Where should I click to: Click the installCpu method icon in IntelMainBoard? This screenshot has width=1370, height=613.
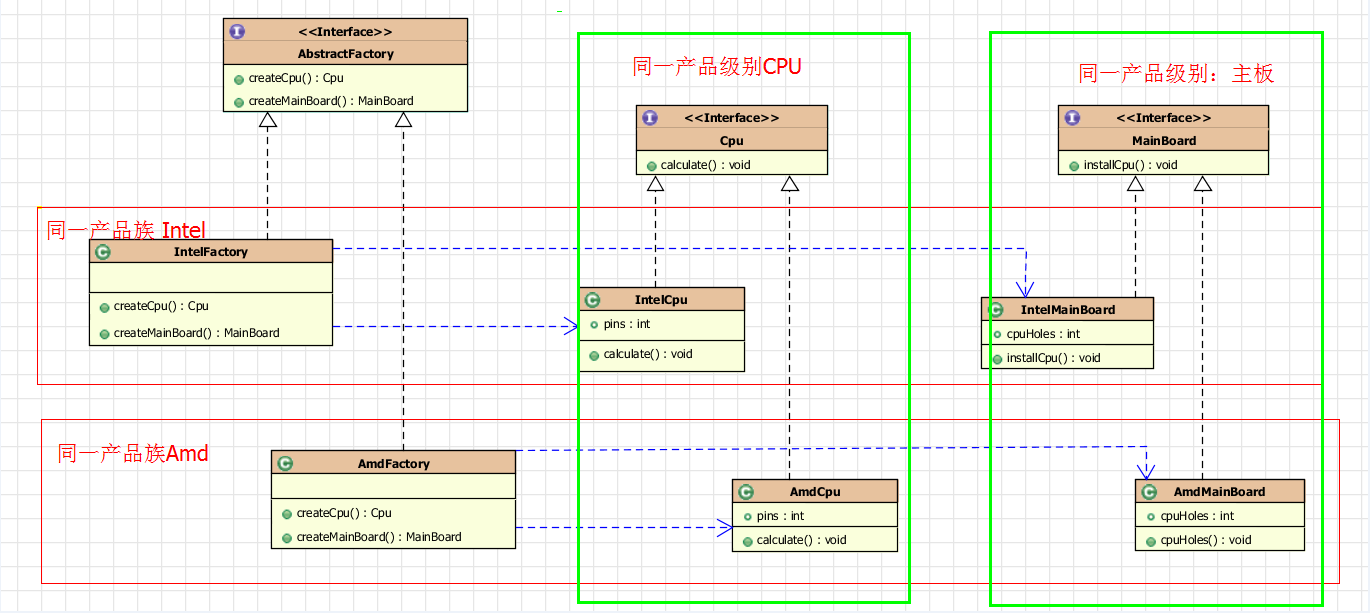(998, 358)
